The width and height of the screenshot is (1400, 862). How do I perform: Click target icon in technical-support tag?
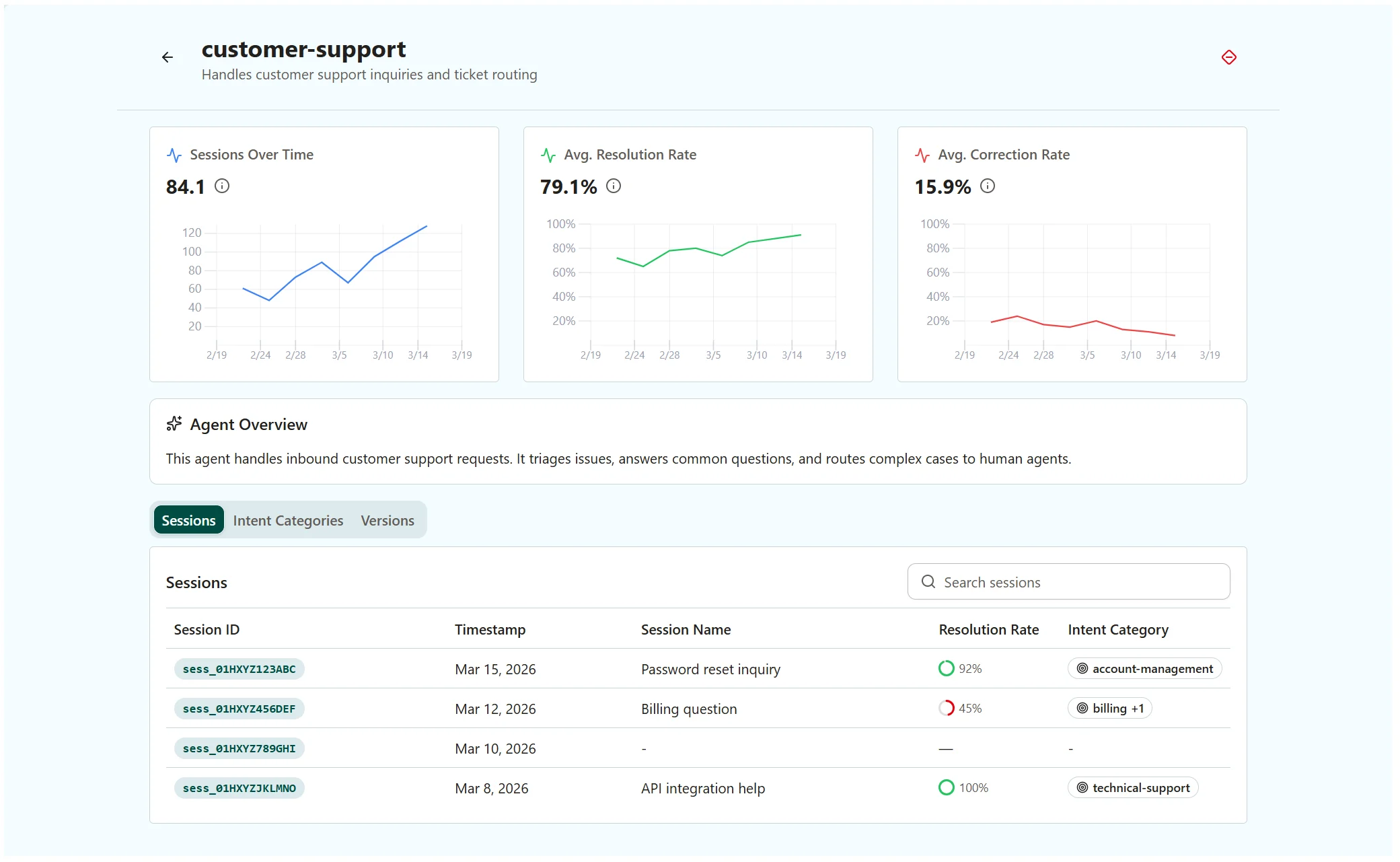click(x=1082, y=787)
